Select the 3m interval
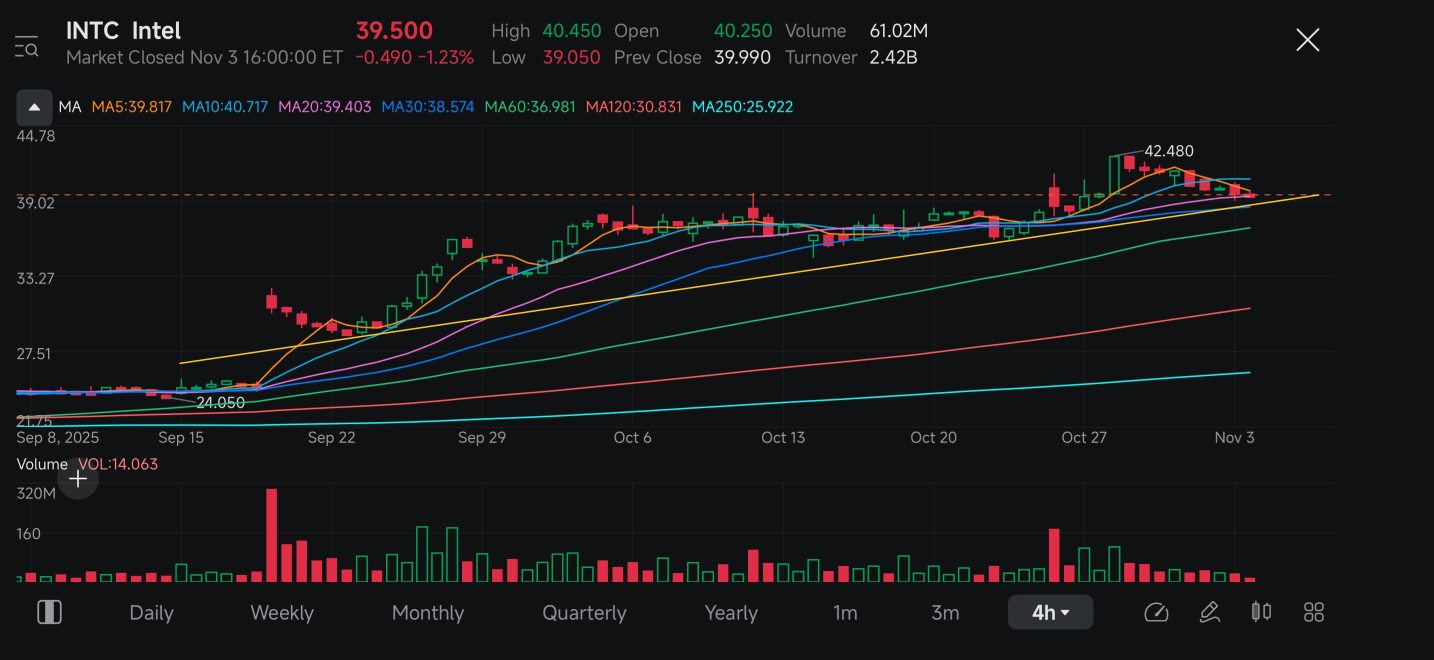1434x660 pixels. click(x=945, y=613)
